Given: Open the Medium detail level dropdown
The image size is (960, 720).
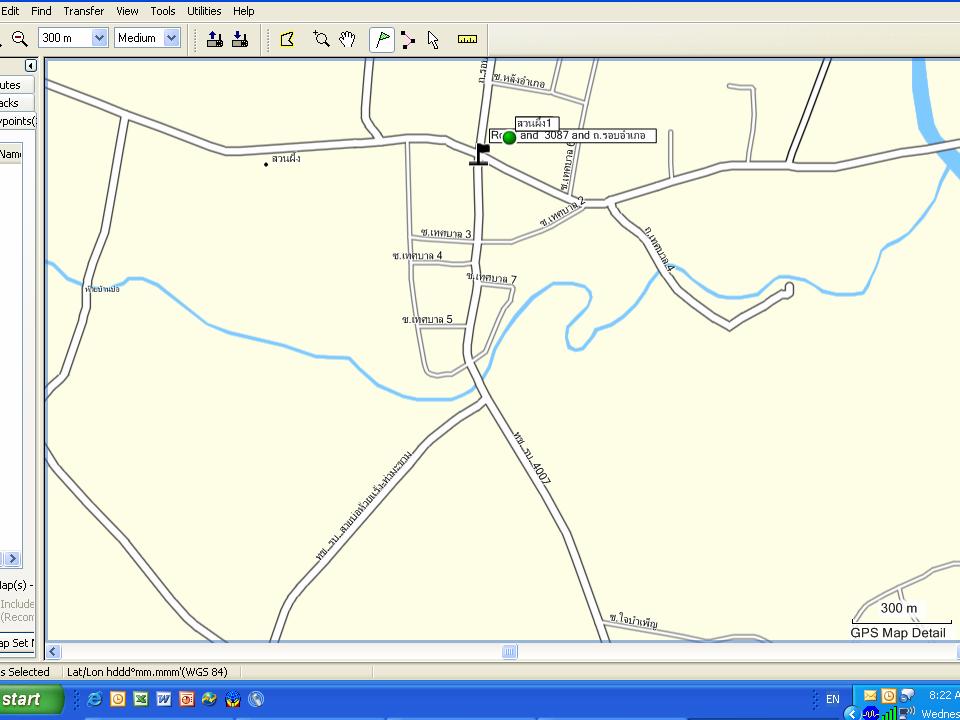Looking at the screenshot, I should [x=171, y=38].
